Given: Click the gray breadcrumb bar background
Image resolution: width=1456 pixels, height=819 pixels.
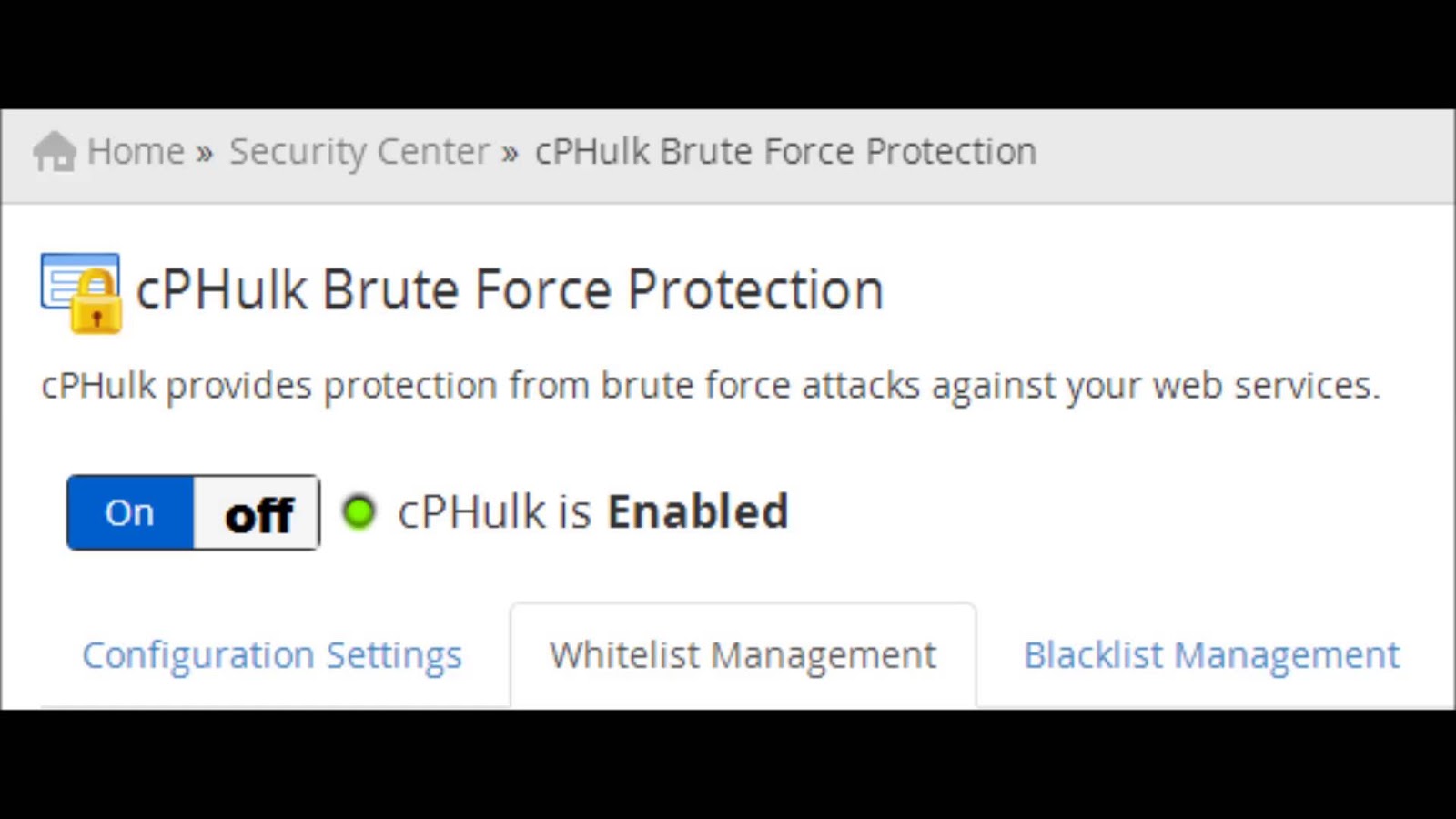Looking at the screenshot, I should tap(1247, 156).
